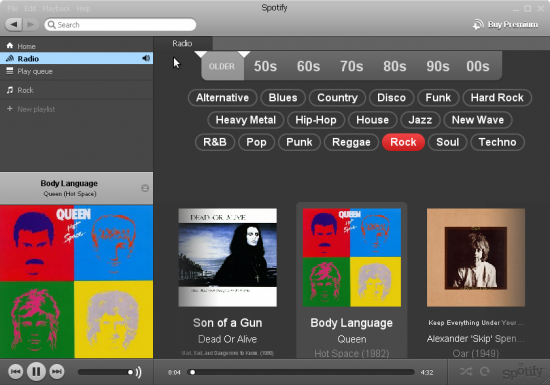Open Play queue in the sidebar
The height and width of the screenshot is (385, 550).
[76, 71]
